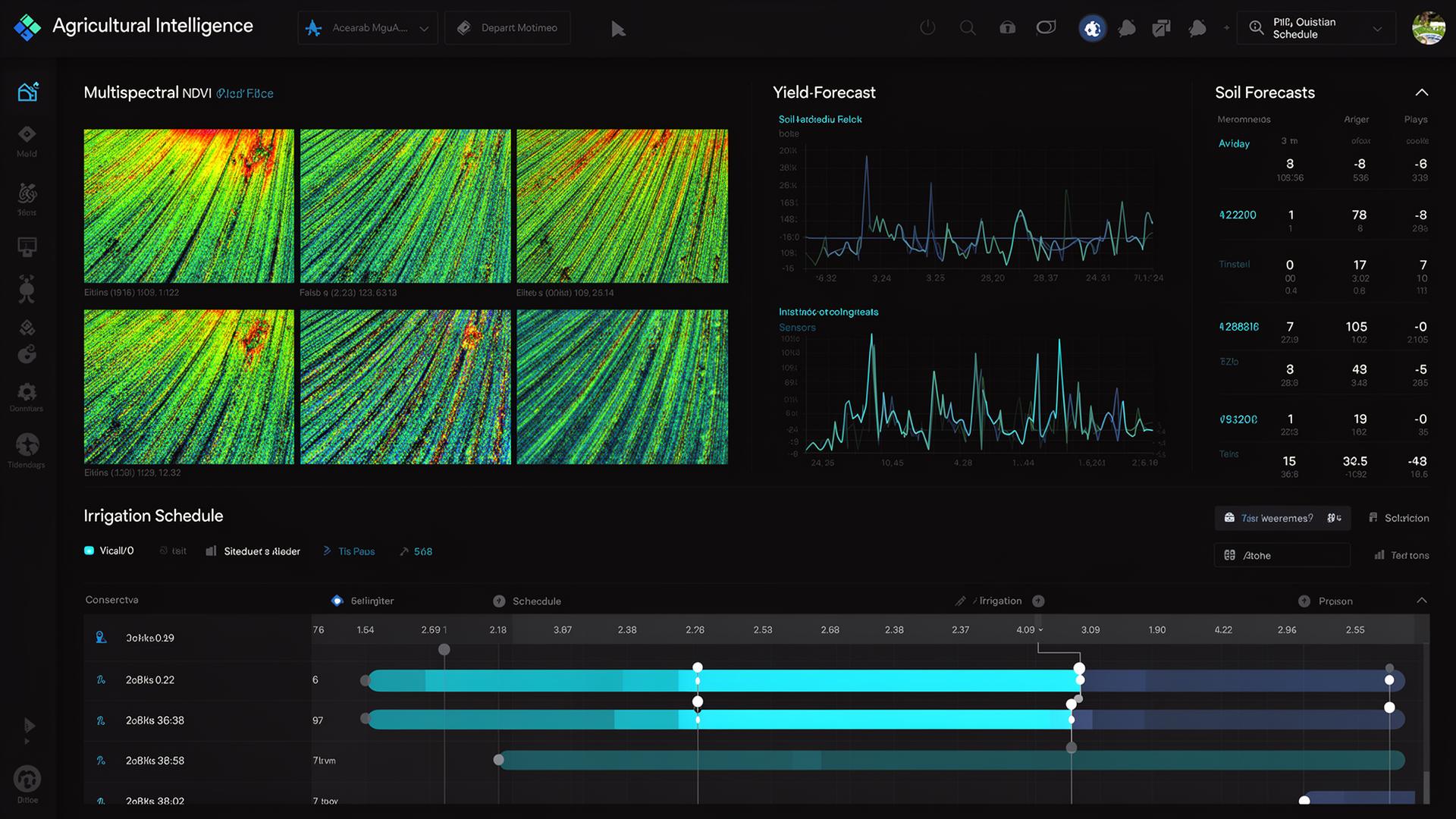This screenshot has width=1456, height=819.
Task: Click the Solricion button
Action: pos(1398,518)
